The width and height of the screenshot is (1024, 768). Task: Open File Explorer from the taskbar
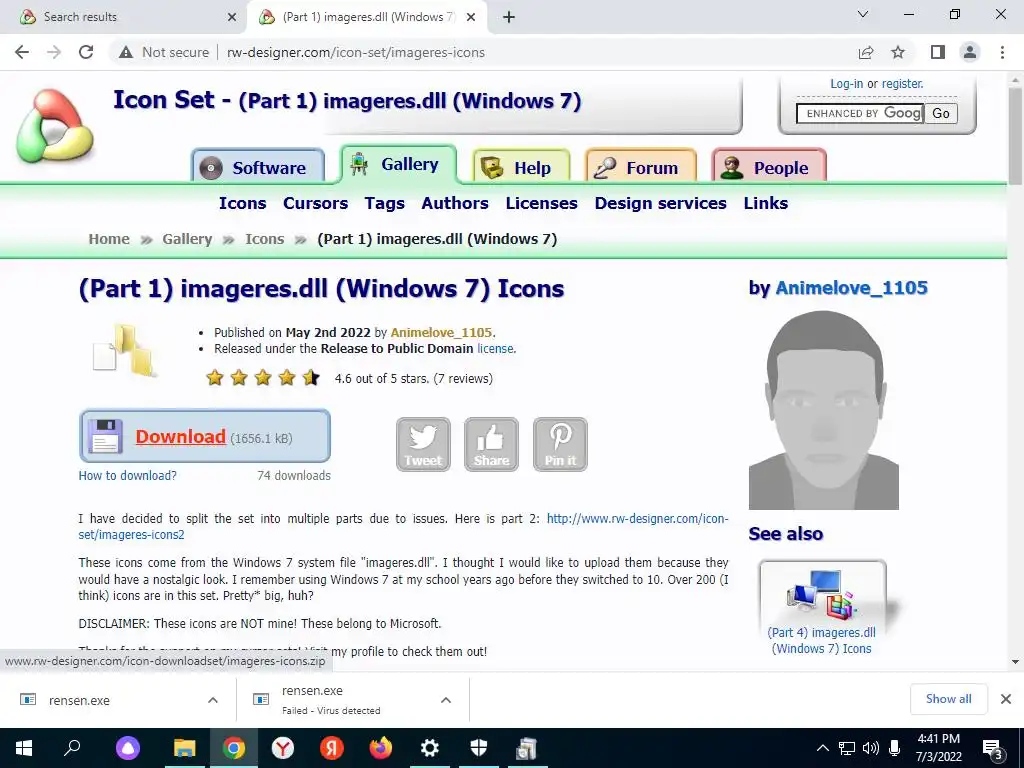click(185, 748)
